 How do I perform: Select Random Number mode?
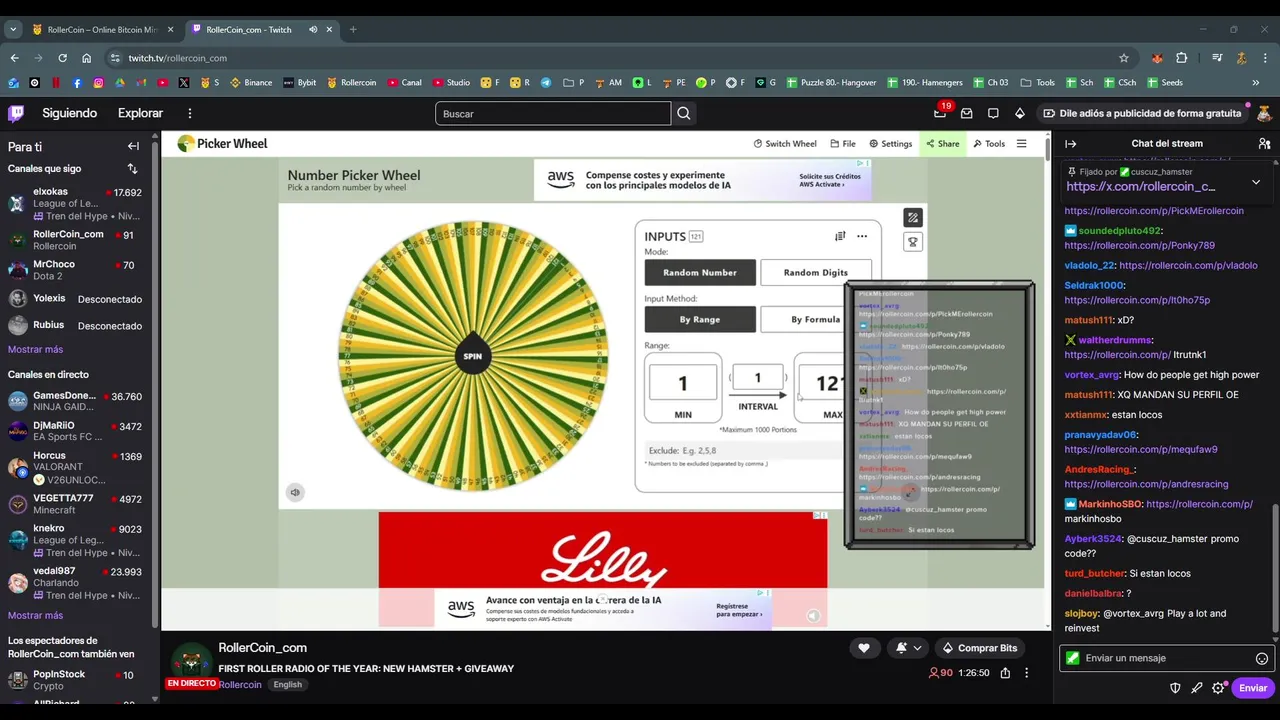coord(700,272)
